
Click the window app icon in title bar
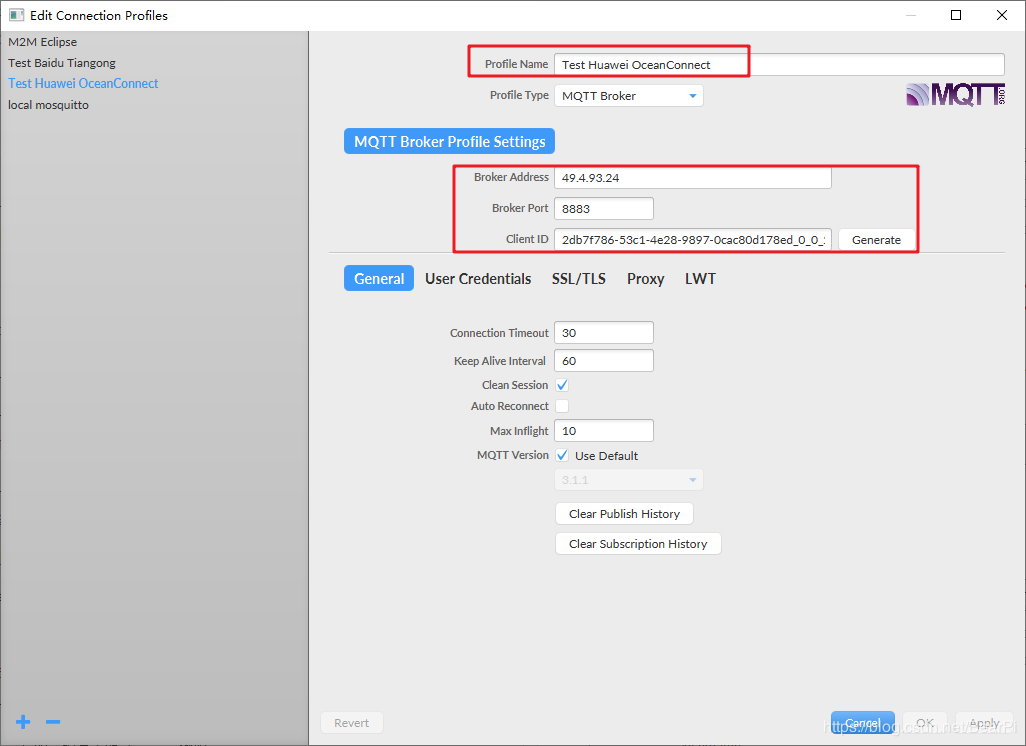[16, 15]
